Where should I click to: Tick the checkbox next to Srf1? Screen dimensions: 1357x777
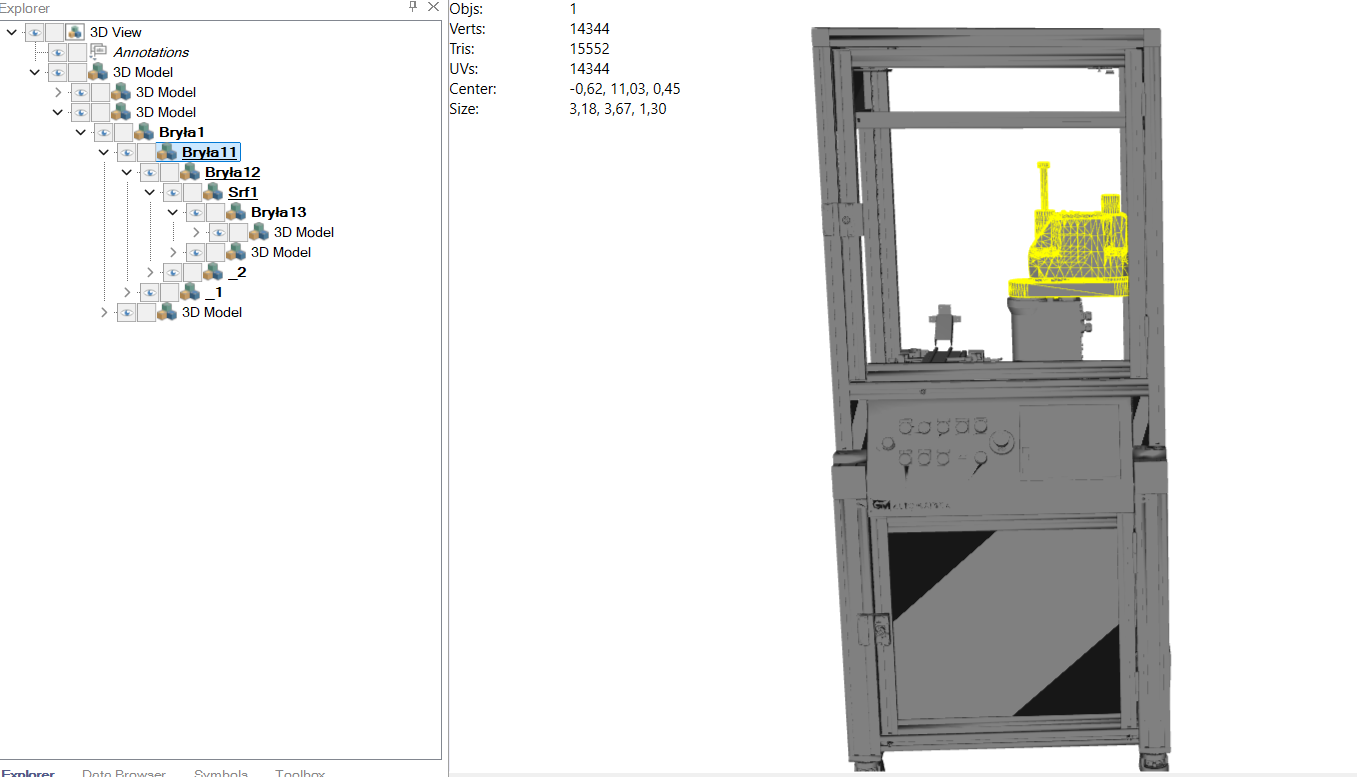192,192
